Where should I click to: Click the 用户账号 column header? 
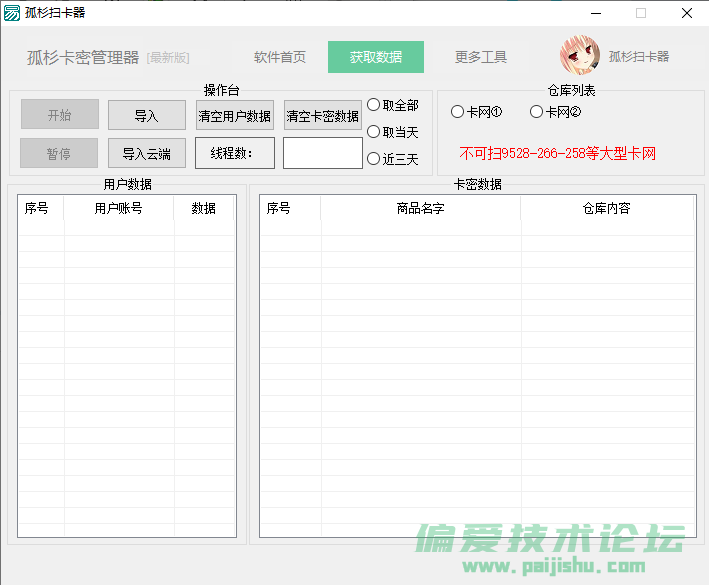(119, 208)
